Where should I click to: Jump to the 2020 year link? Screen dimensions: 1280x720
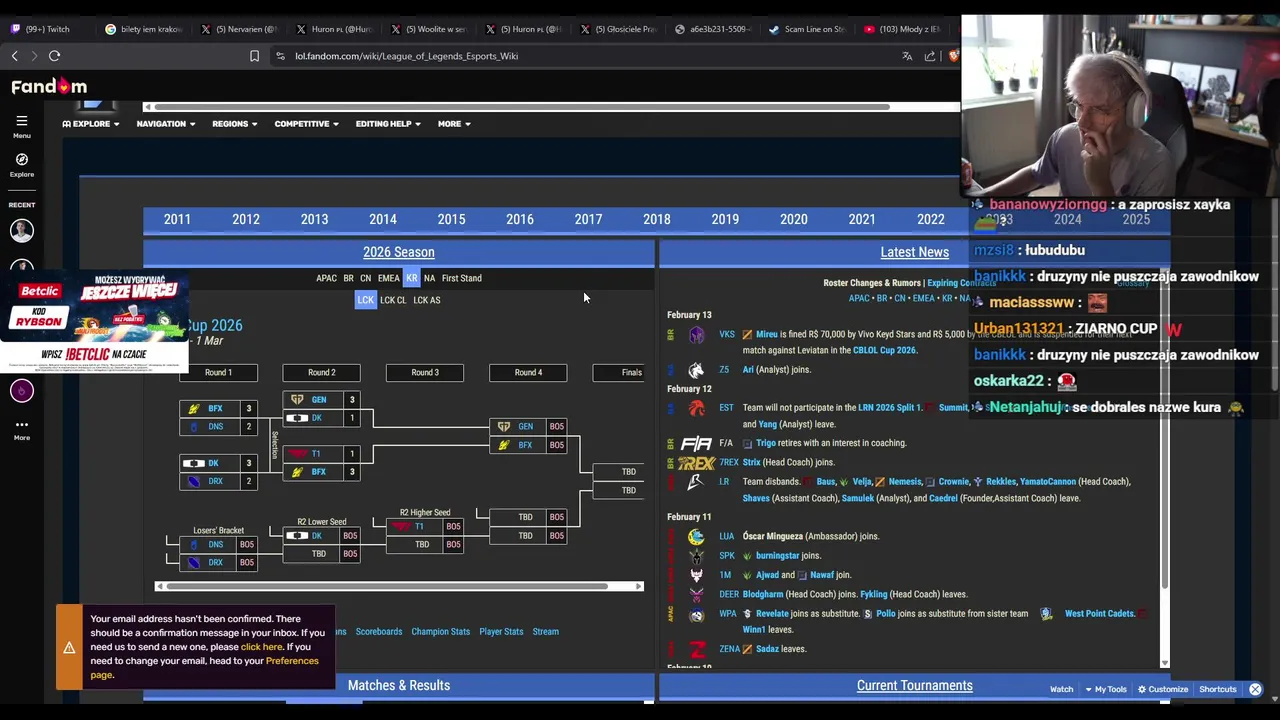point(793,219)
